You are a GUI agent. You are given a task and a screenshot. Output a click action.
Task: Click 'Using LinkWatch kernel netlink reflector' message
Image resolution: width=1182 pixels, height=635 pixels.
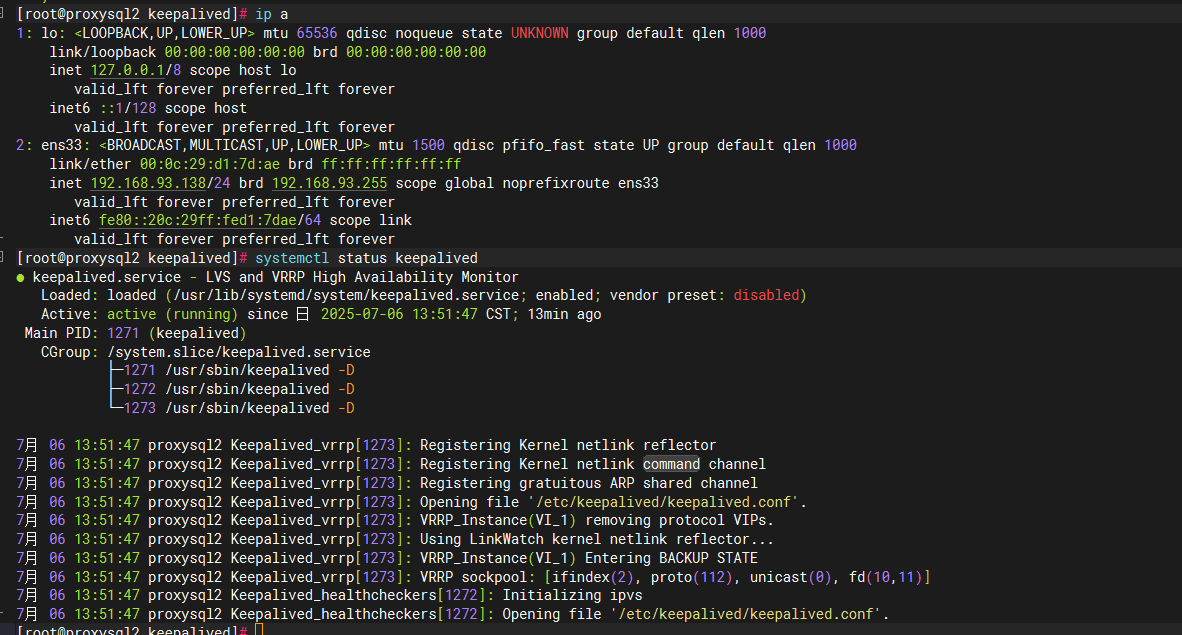coord(596,539)
